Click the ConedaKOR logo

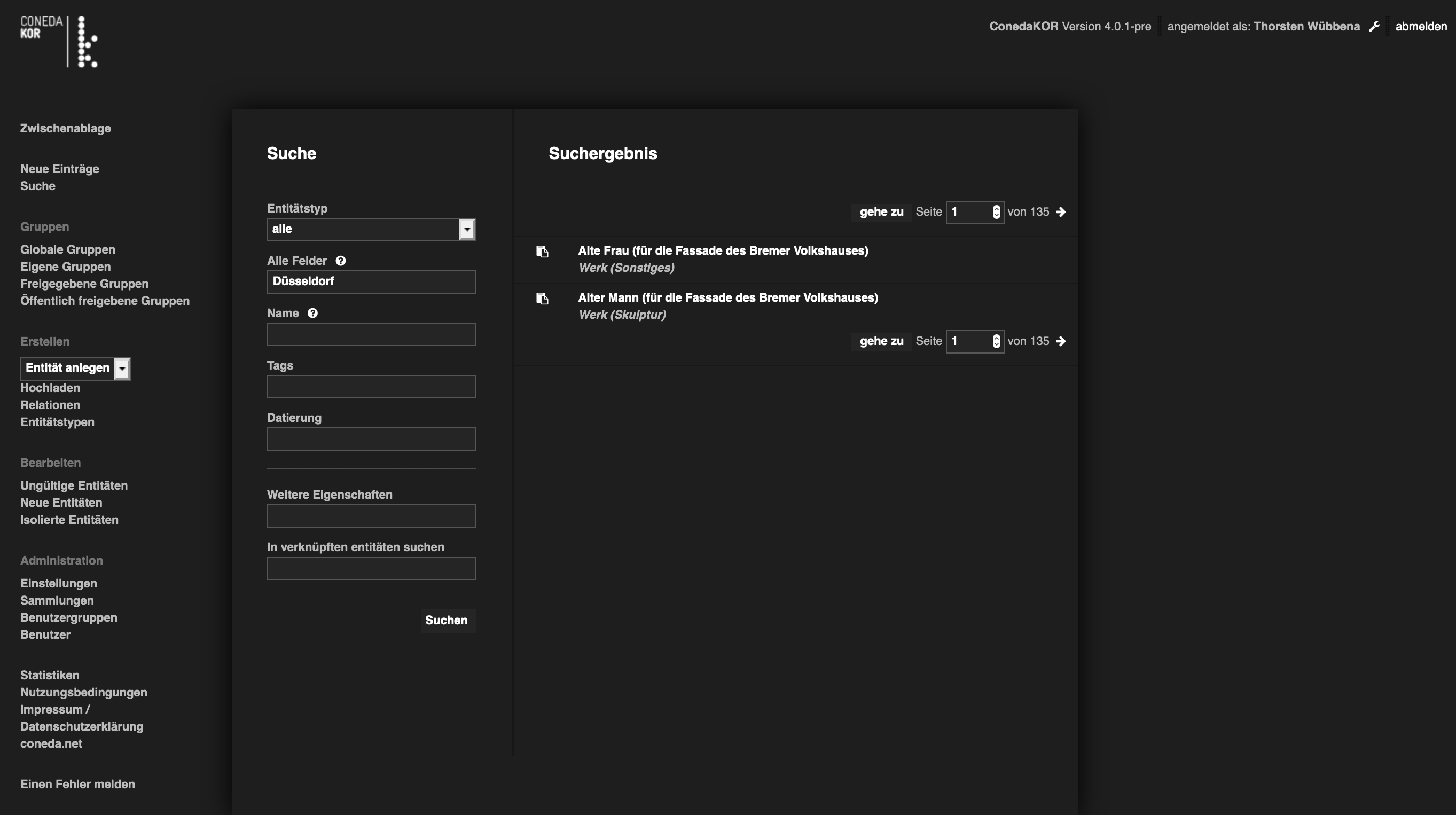click(x=59, y=41)
